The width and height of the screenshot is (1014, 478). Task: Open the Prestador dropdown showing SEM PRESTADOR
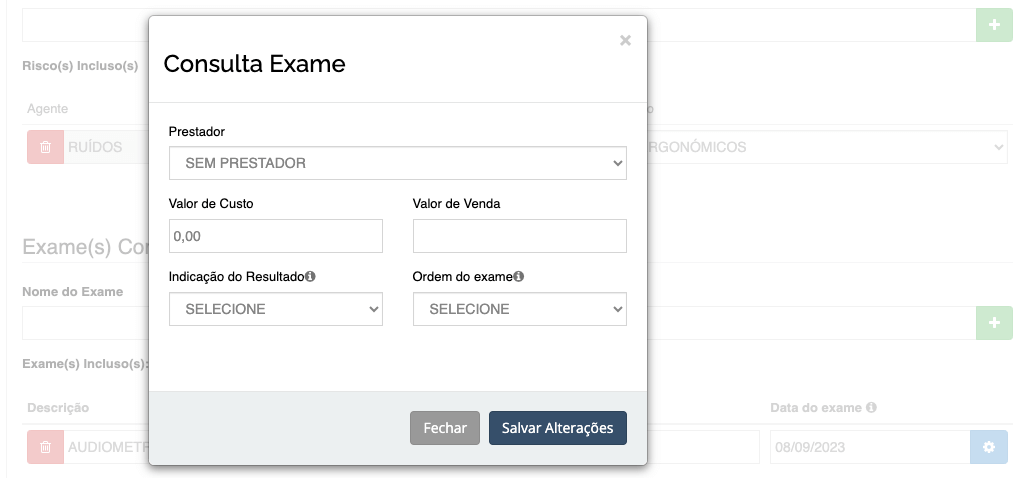(398, 163)
